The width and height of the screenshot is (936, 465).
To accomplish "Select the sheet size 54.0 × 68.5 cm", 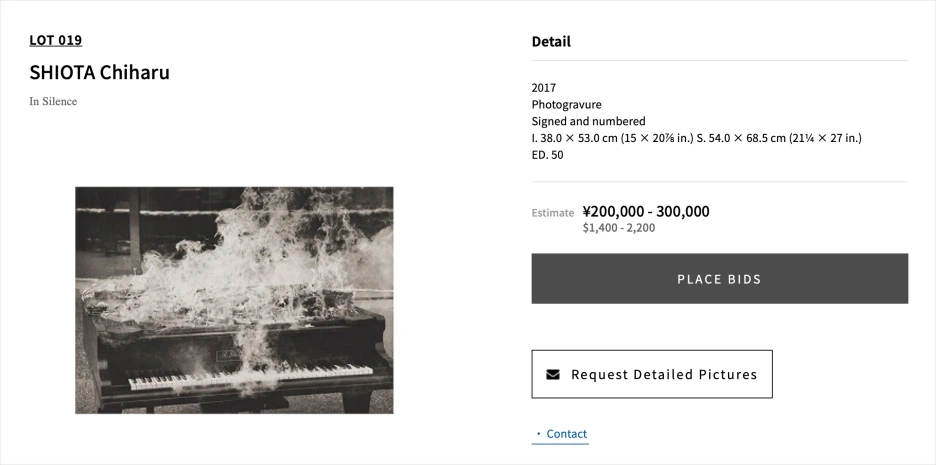I will click(762, 138).
